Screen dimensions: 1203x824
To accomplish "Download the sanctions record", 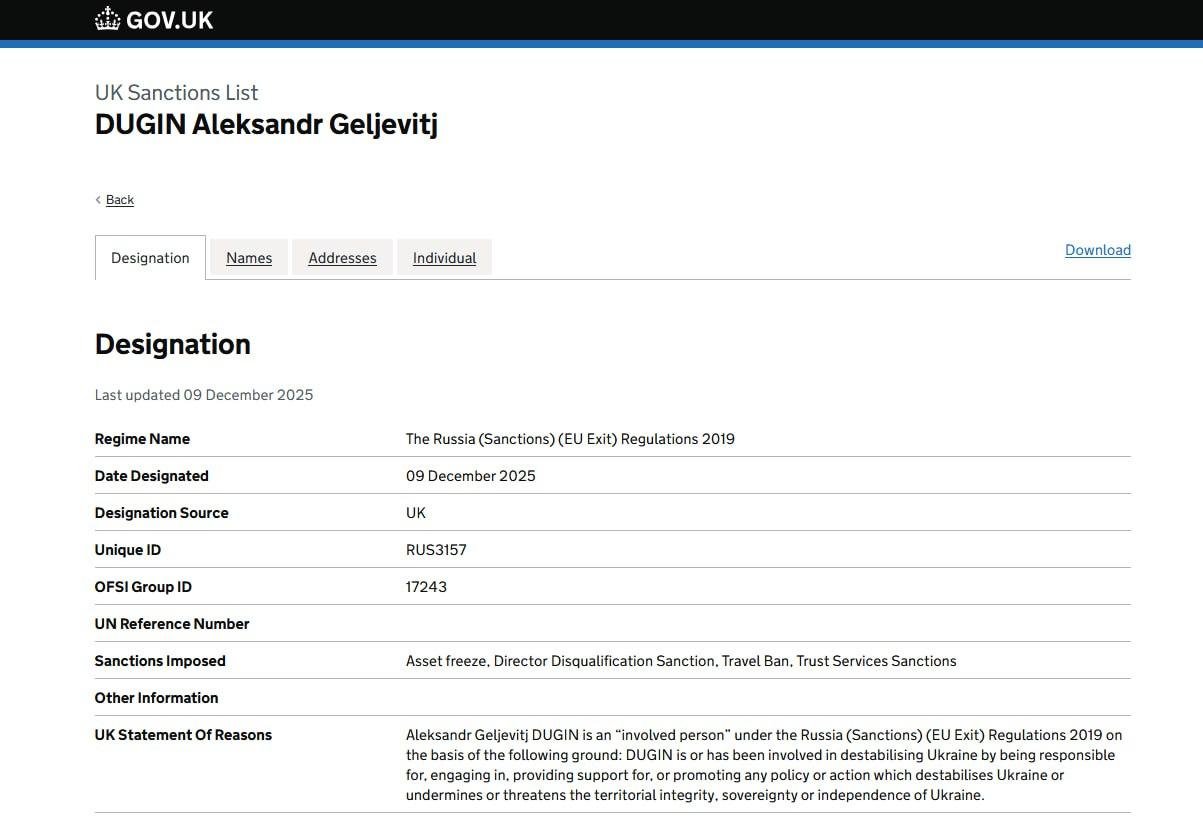I will 1097,250.
